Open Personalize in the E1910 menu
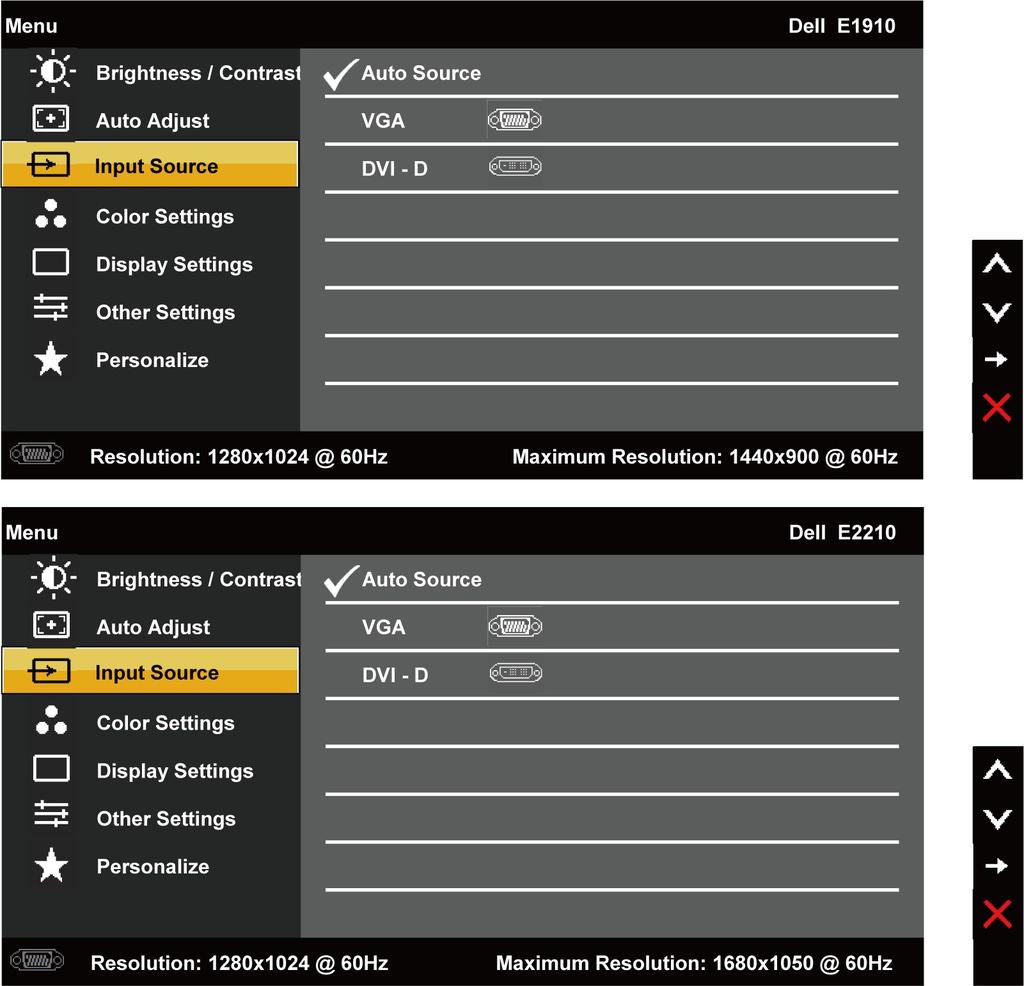This screenshot has width=1024, height=986. pos(152,360)
